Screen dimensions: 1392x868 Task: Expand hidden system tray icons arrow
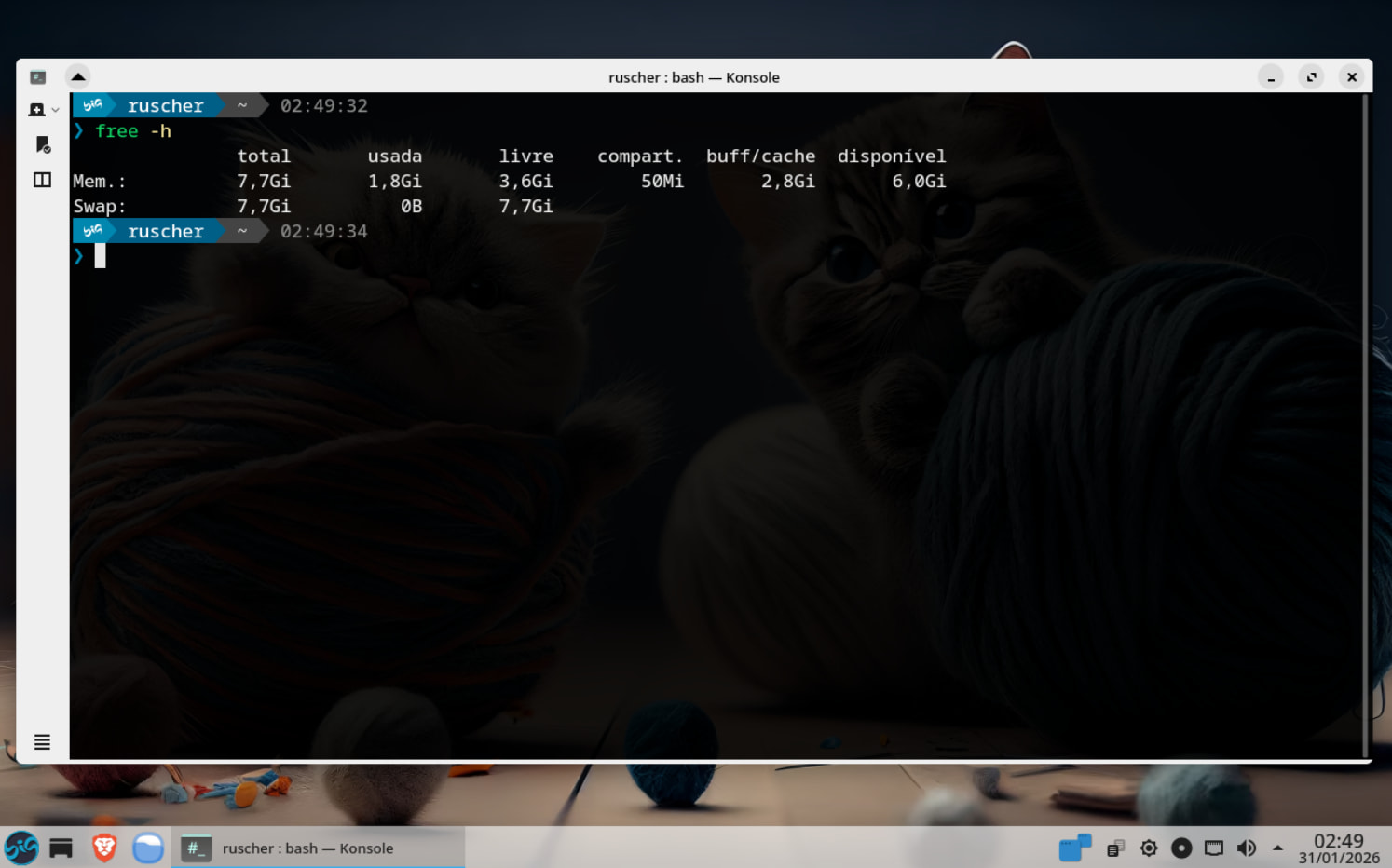(1277, 848)
